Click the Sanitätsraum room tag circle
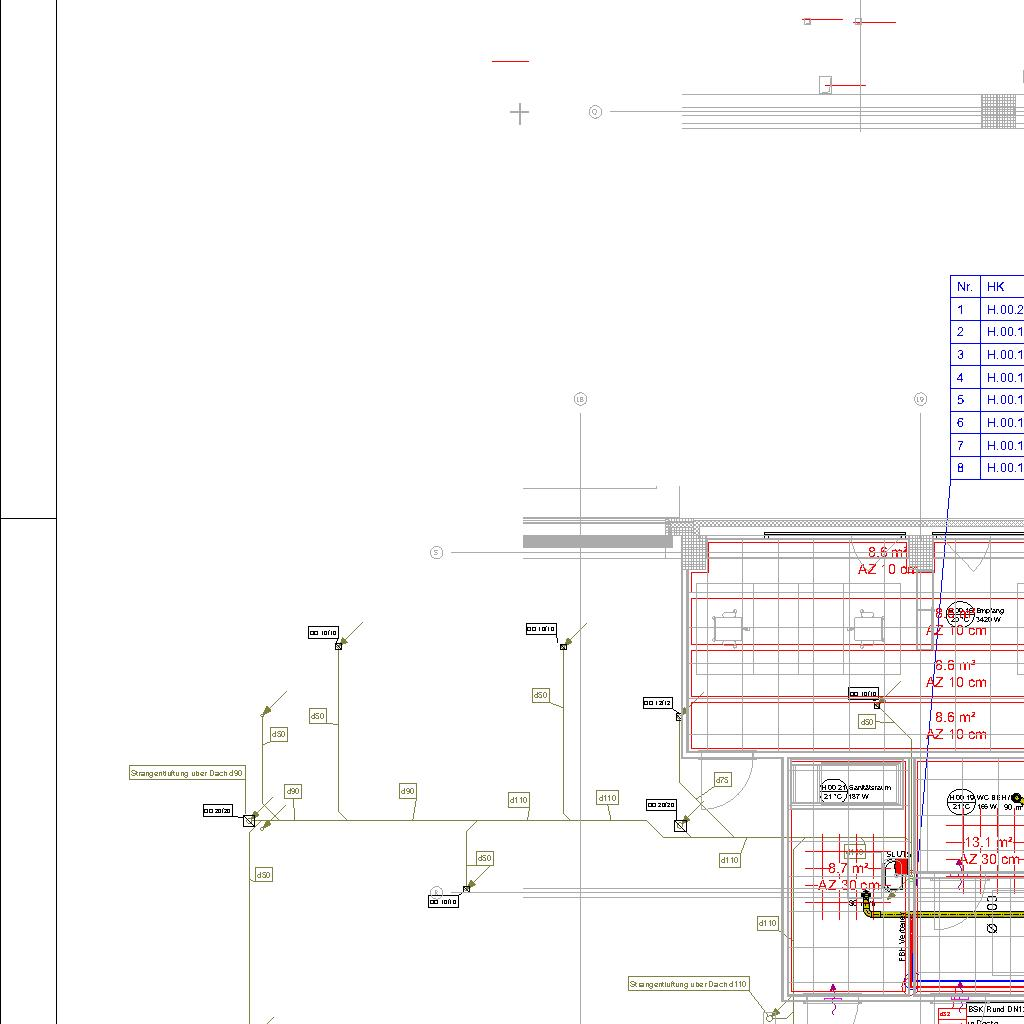 pos(833,791)
